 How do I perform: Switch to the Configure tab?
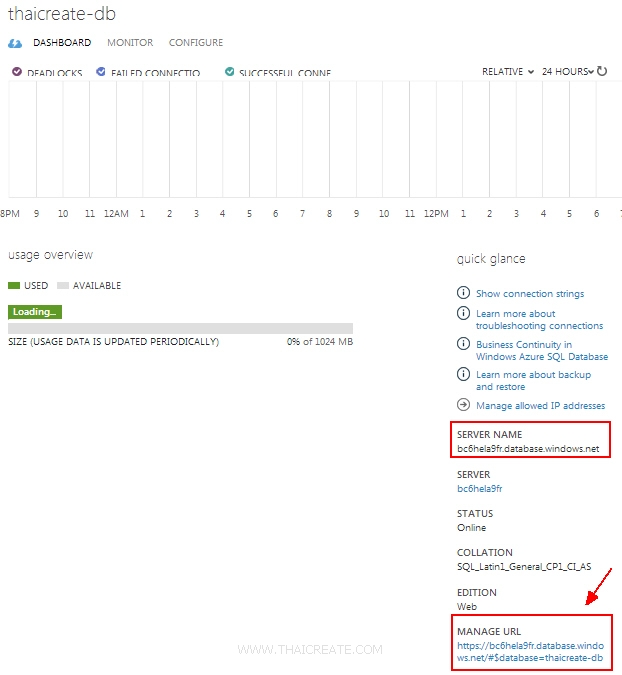coord(196,43)
